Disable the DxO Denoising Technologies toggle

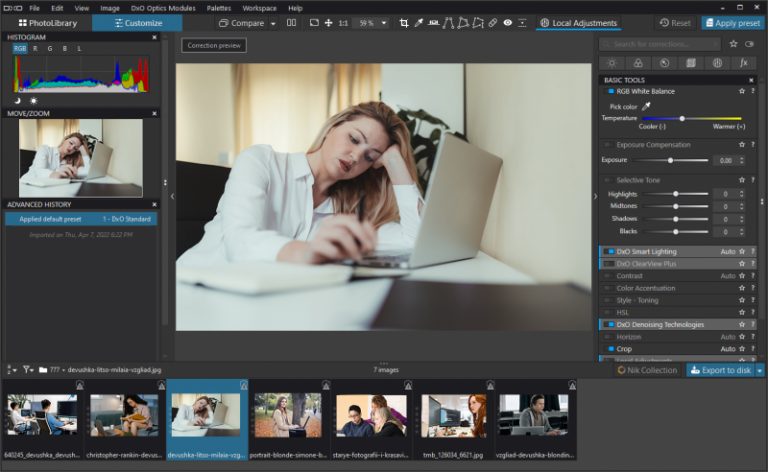(x=609, y=324)
